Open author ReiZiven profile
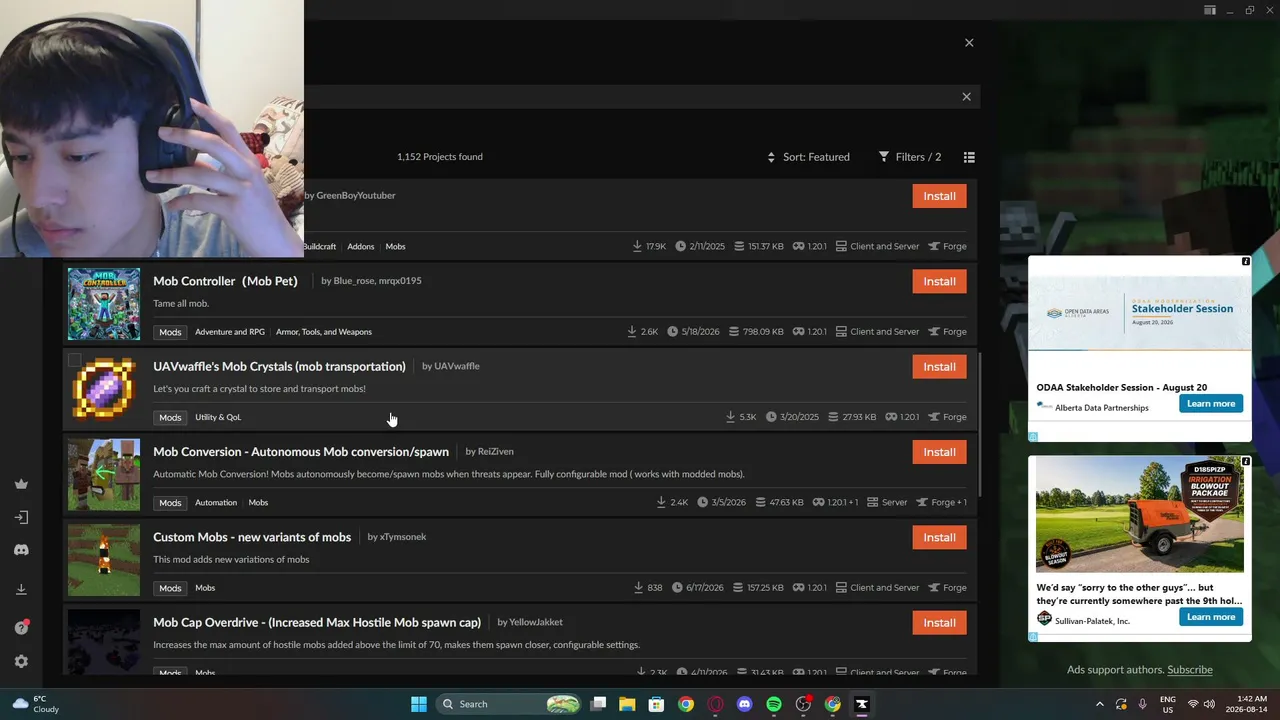The height and width of the screenshot is (720, 1280). [496, 451]
